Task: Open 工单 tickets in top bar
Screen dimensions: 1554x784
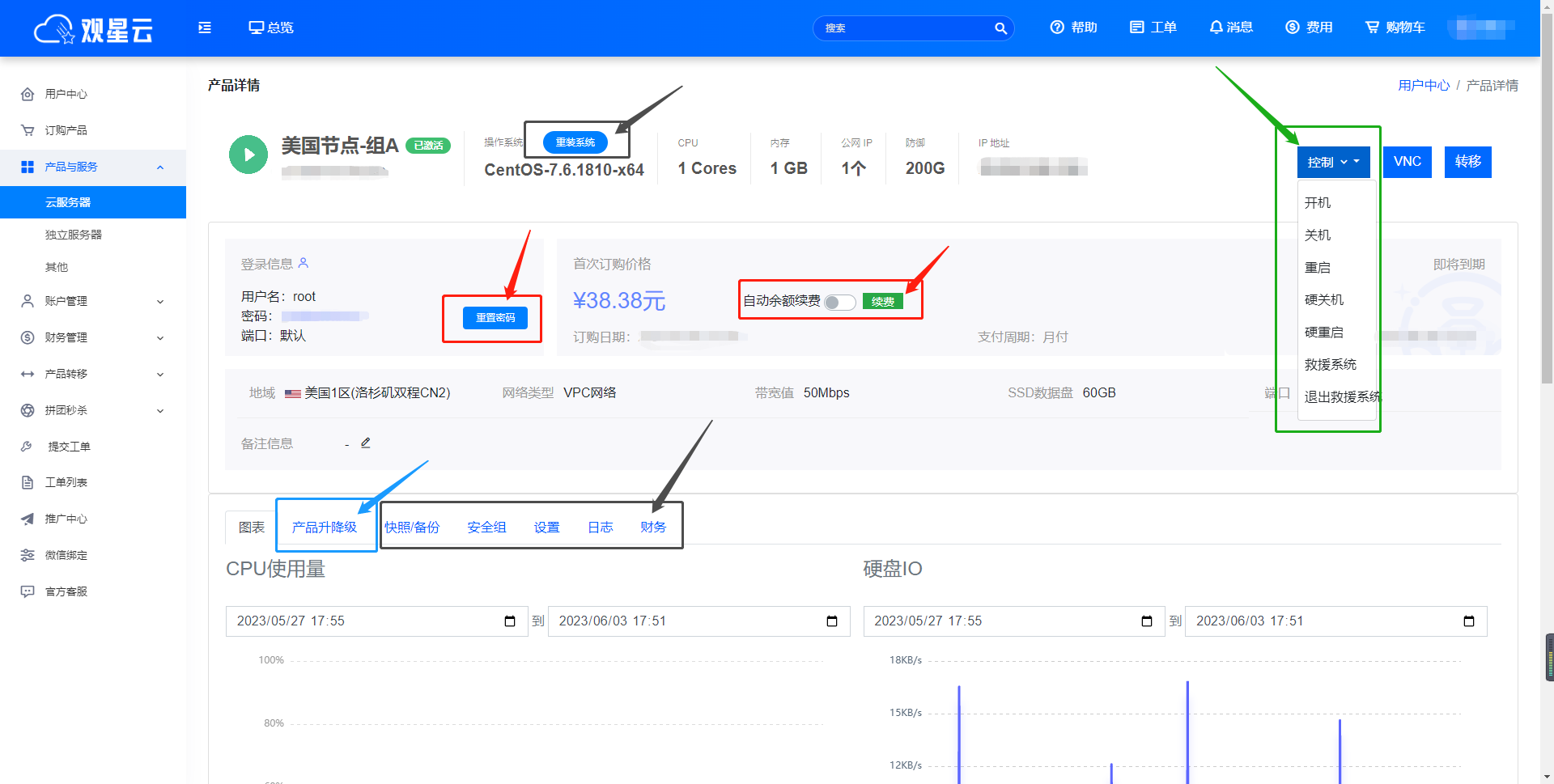Action: 1153,28
